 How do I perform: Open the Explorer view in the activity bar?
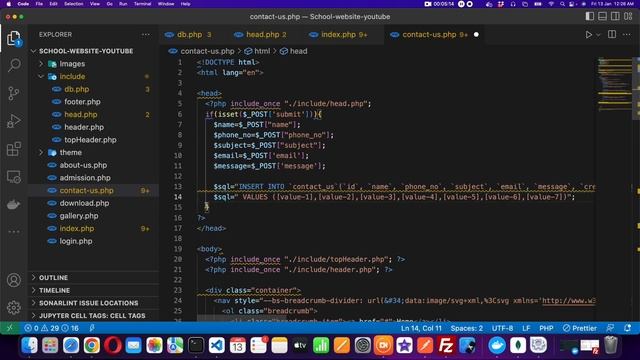click(13, 39)
